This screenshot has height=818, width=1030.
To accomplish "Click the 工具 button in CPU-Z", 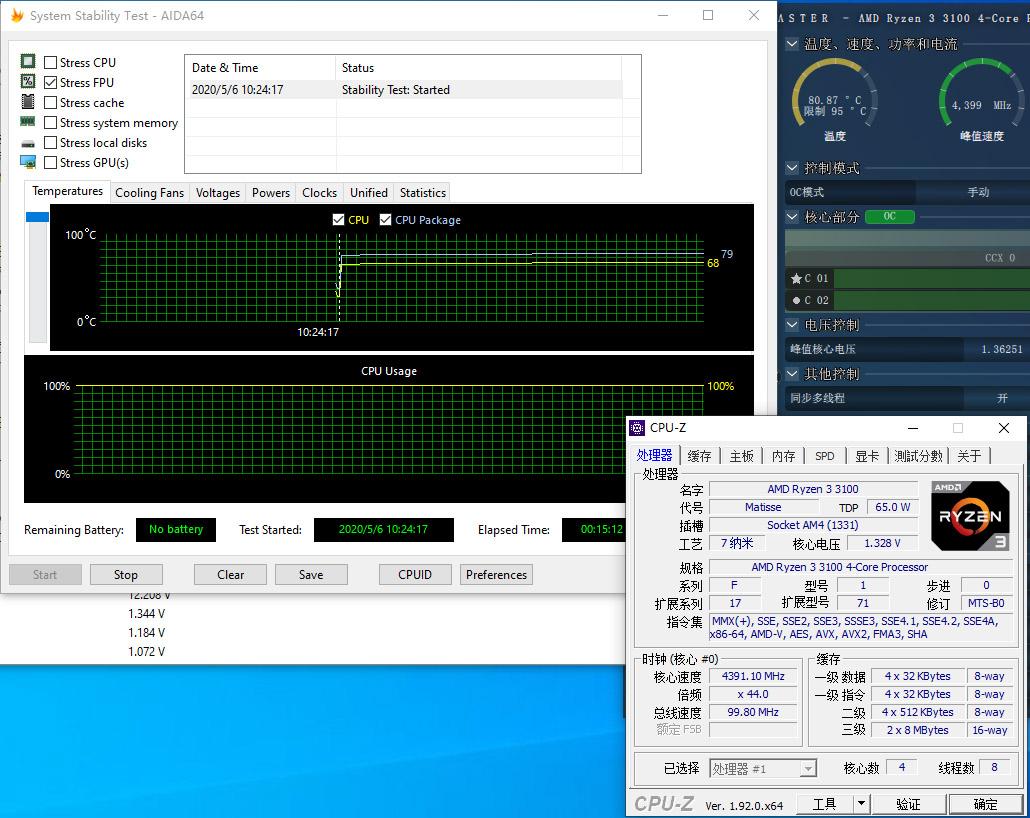I will (x=824, y=804).
